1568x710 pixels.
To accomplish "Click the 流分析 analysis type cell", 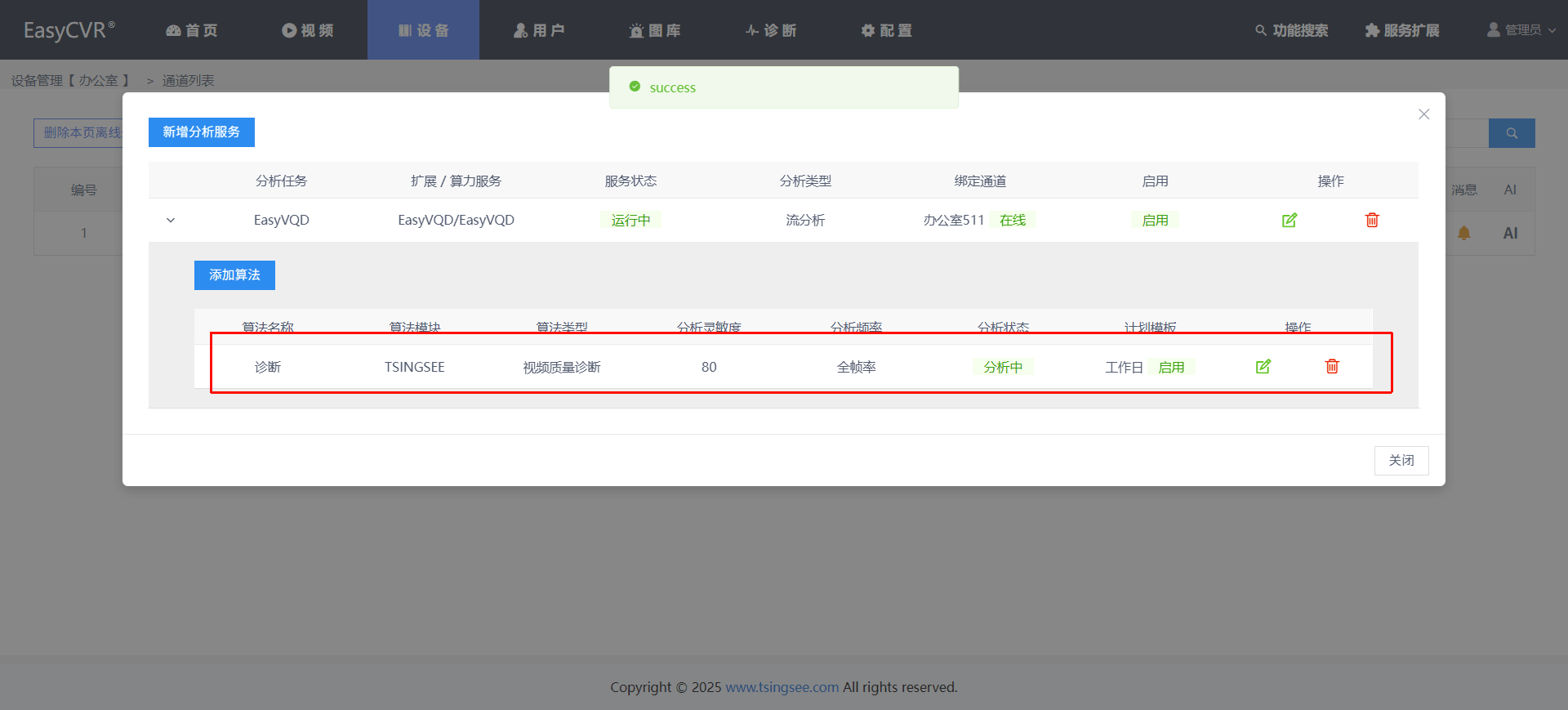I will [805, 220].
